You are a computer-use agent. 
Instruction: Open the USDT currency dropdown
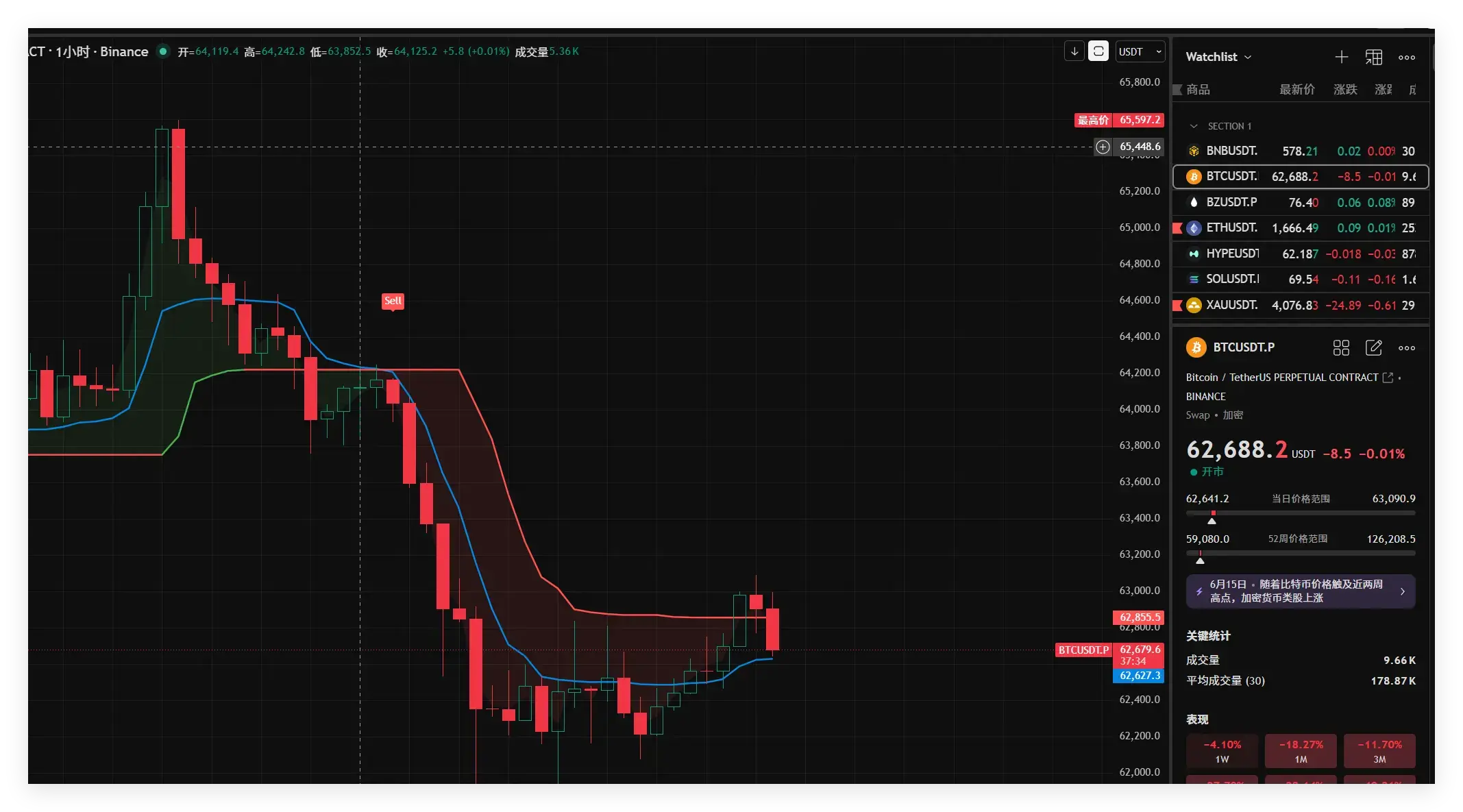(x=1140, y=51)
